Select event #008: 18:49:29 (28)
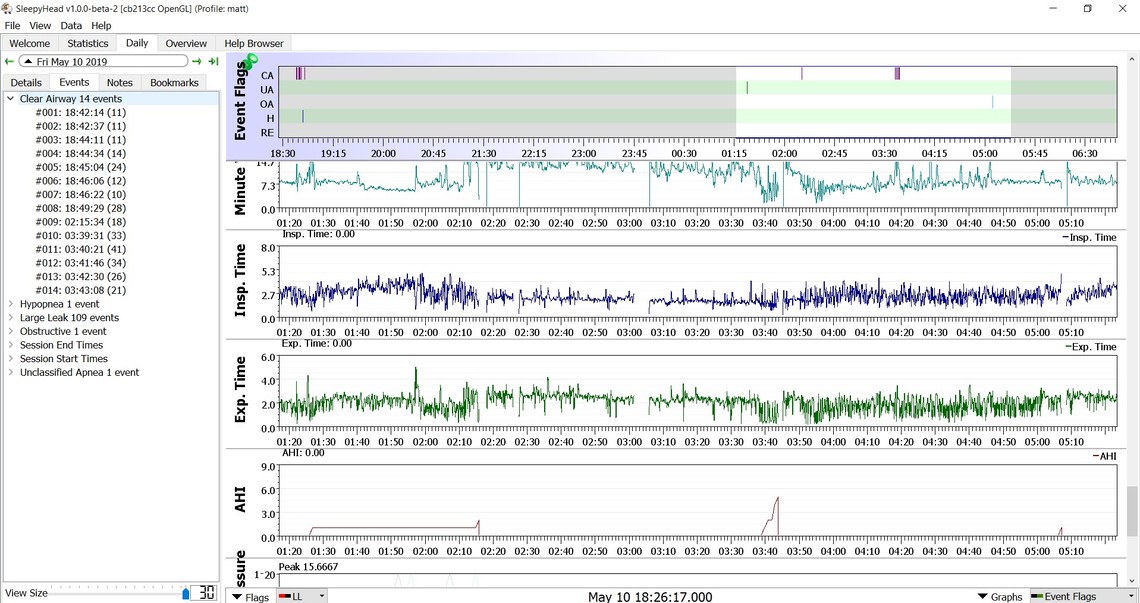 81,208
